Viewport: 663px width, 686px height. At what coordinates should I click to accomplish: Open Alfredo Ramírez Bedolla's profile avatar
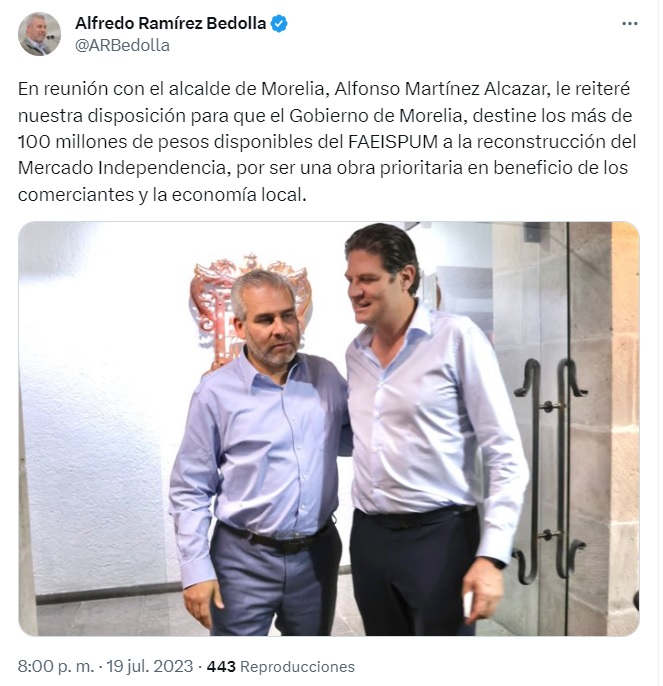(39, 34)
